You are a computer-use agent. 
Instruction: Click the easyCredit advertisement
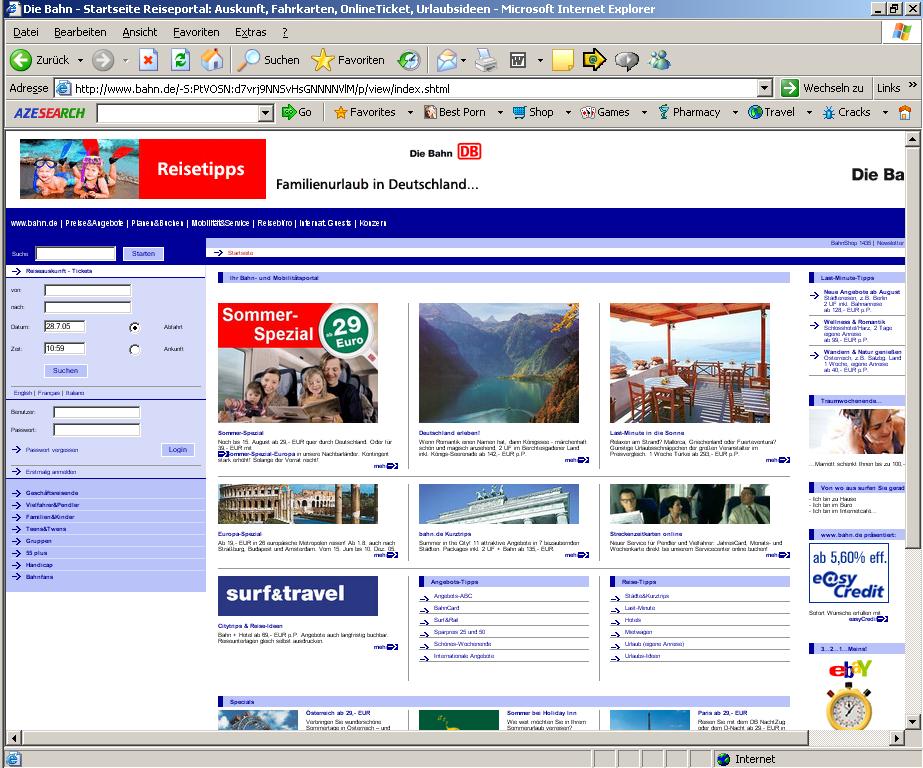click(849, 574)
